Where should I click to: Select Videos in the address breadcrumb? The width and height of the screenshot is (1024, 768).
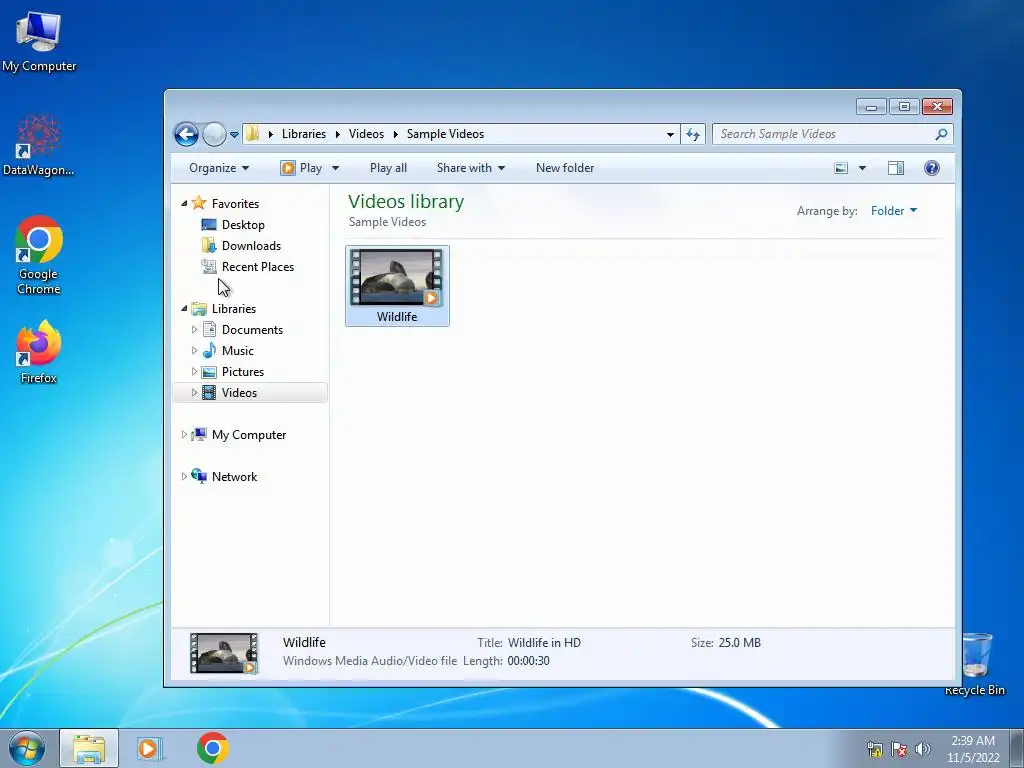[x=366, y=134]
